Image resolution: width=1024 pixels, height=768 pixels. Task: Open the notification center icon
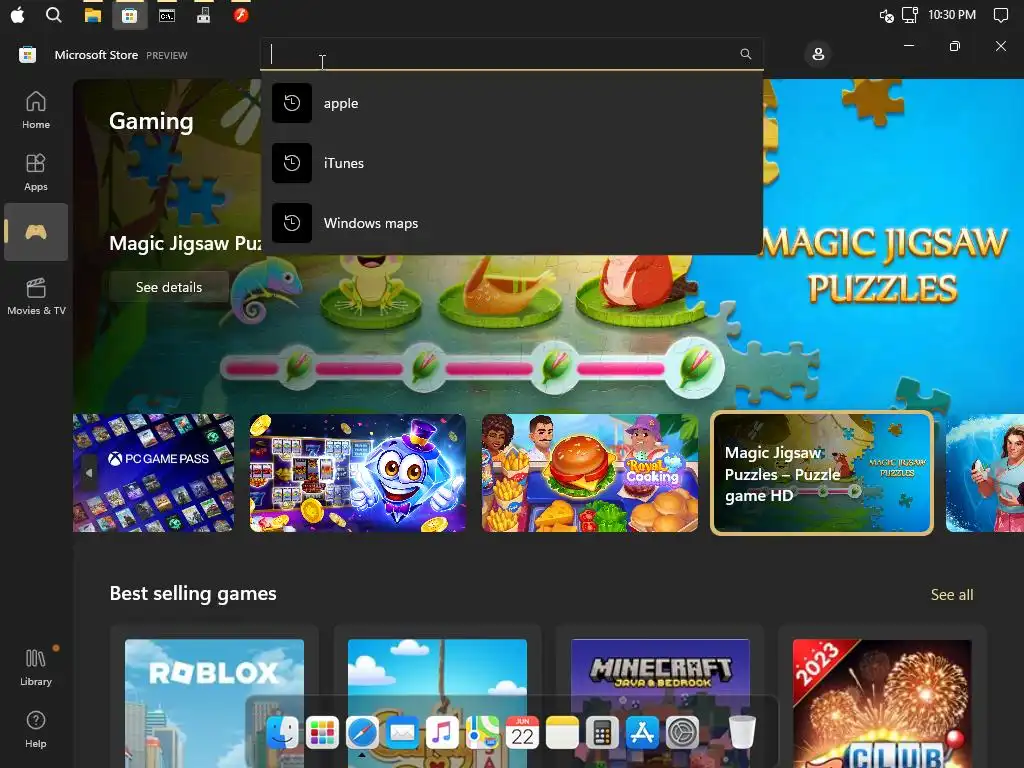pos(1000,15)
